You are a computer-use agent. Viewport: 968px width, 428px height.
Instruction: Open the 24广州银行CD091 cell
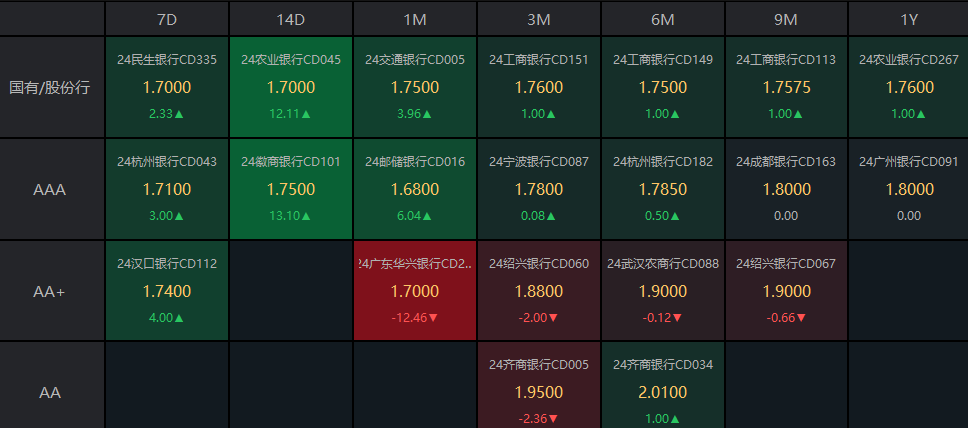coord(909,189)
